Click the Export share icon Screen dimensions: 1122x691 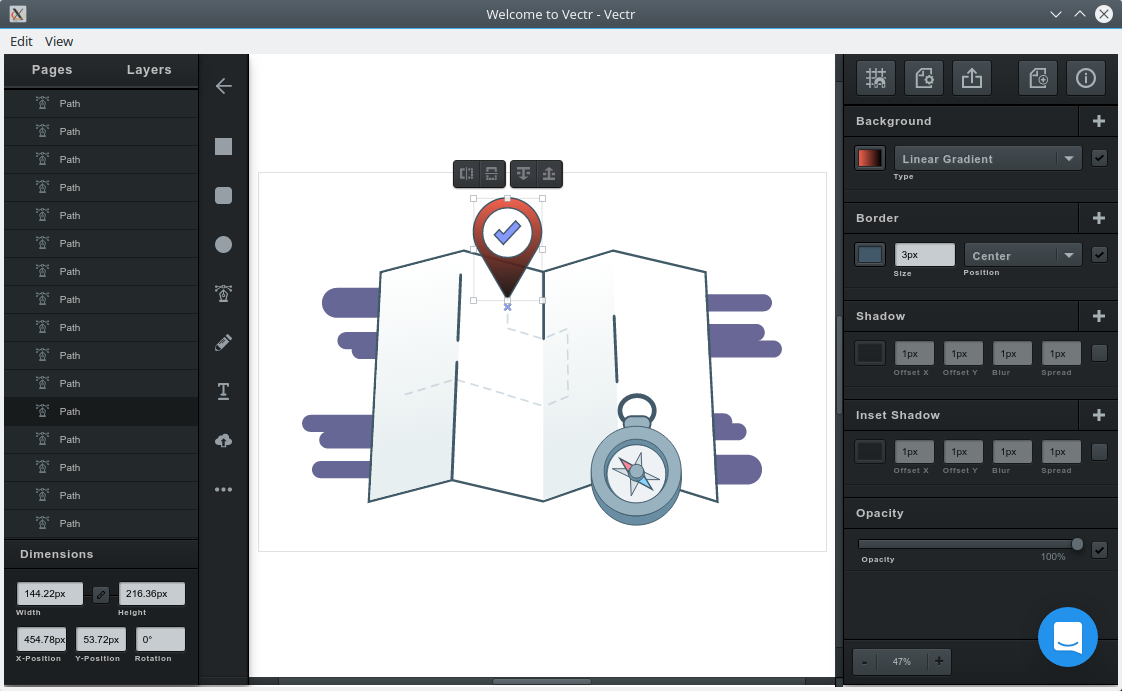point(972,78)
